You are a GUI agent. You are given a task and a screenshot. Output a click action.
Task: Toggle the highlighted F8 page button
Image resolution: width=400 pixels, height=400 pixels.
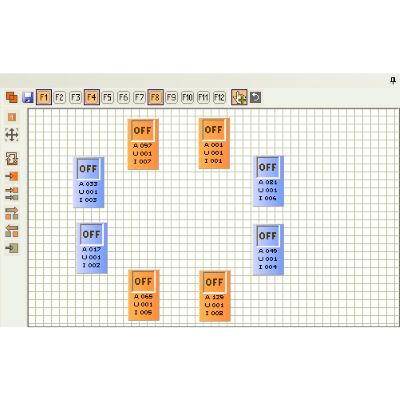coord(155,97)
